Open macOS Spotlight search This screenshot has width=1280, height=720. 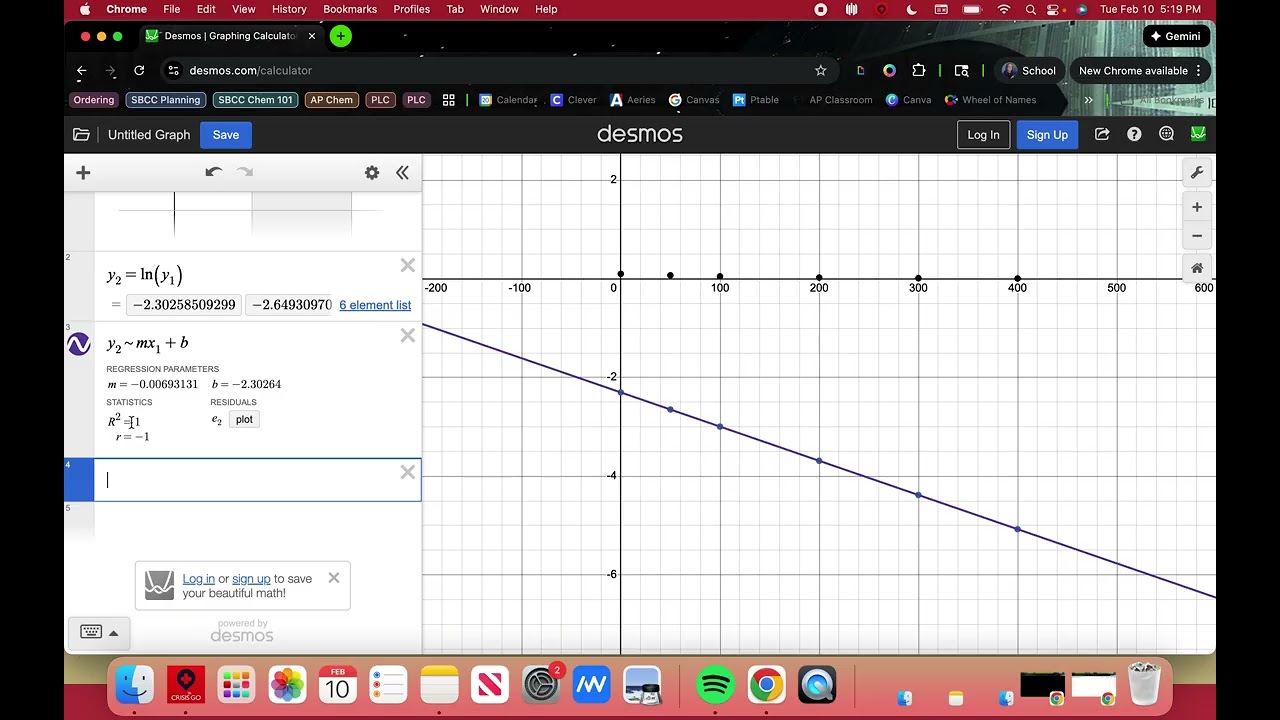coord(1030,9)
